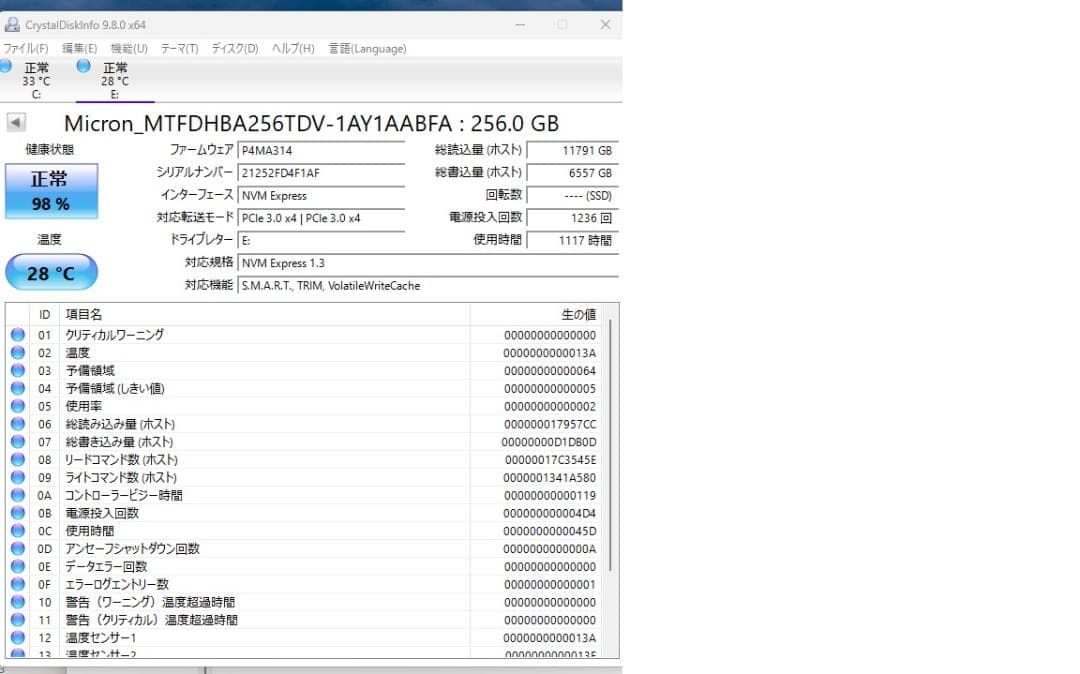Viewport: 1080px width, 674px height.
Task: Open the 言語(Language) menu
Action: click(367, 48)
